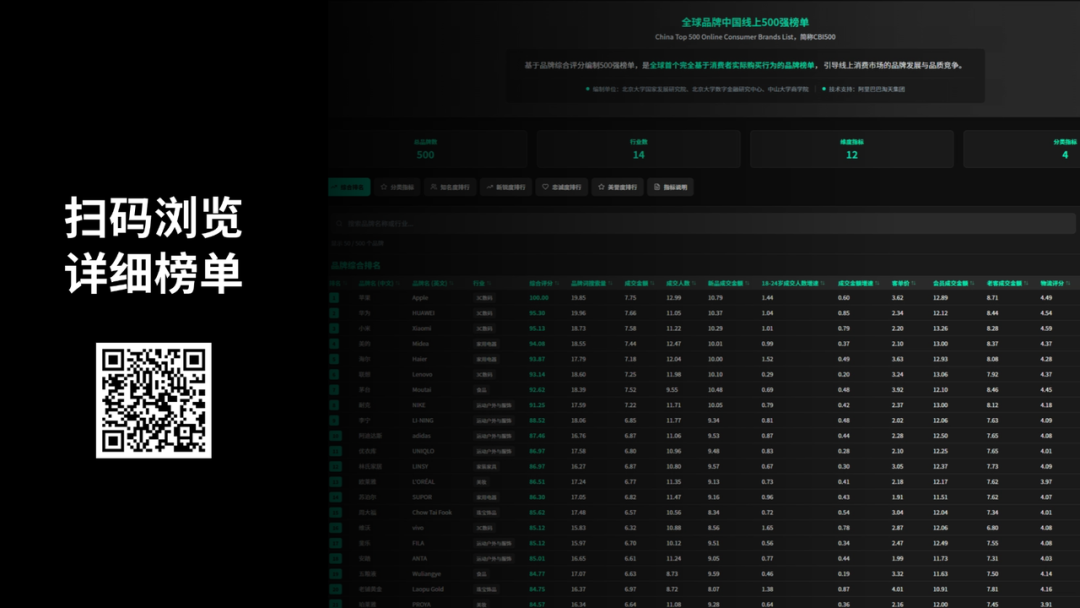Click the QR code image
The height and width of the screenshot is (608, 1080).
coord(153,400)
